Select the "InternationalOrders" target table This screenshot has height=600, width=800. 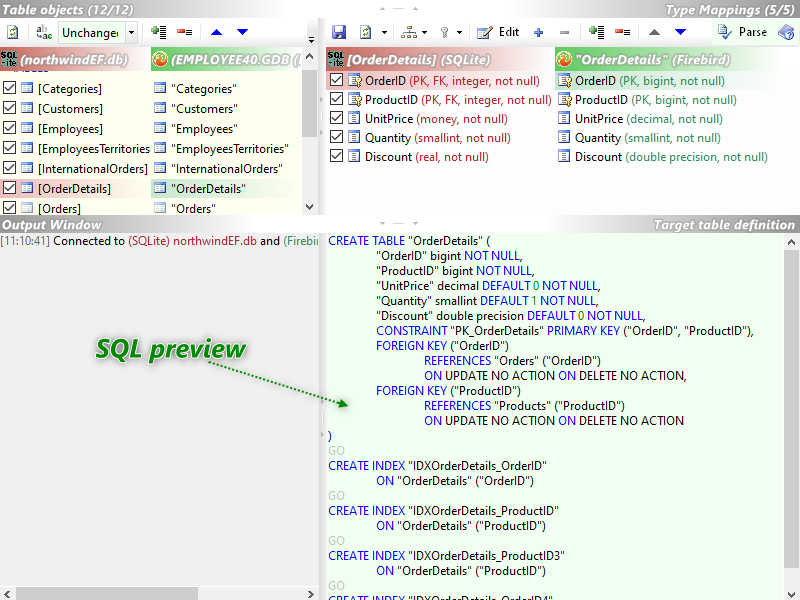(227, 168)
